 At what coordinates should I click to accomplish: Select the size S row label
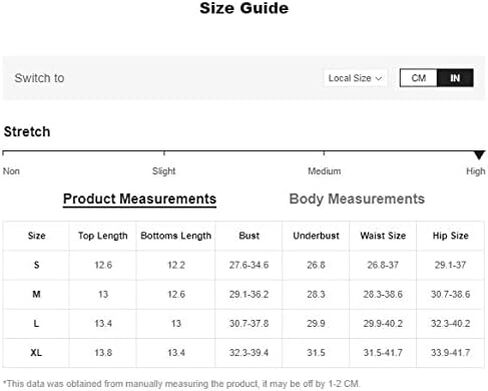[x=36, y=265]
